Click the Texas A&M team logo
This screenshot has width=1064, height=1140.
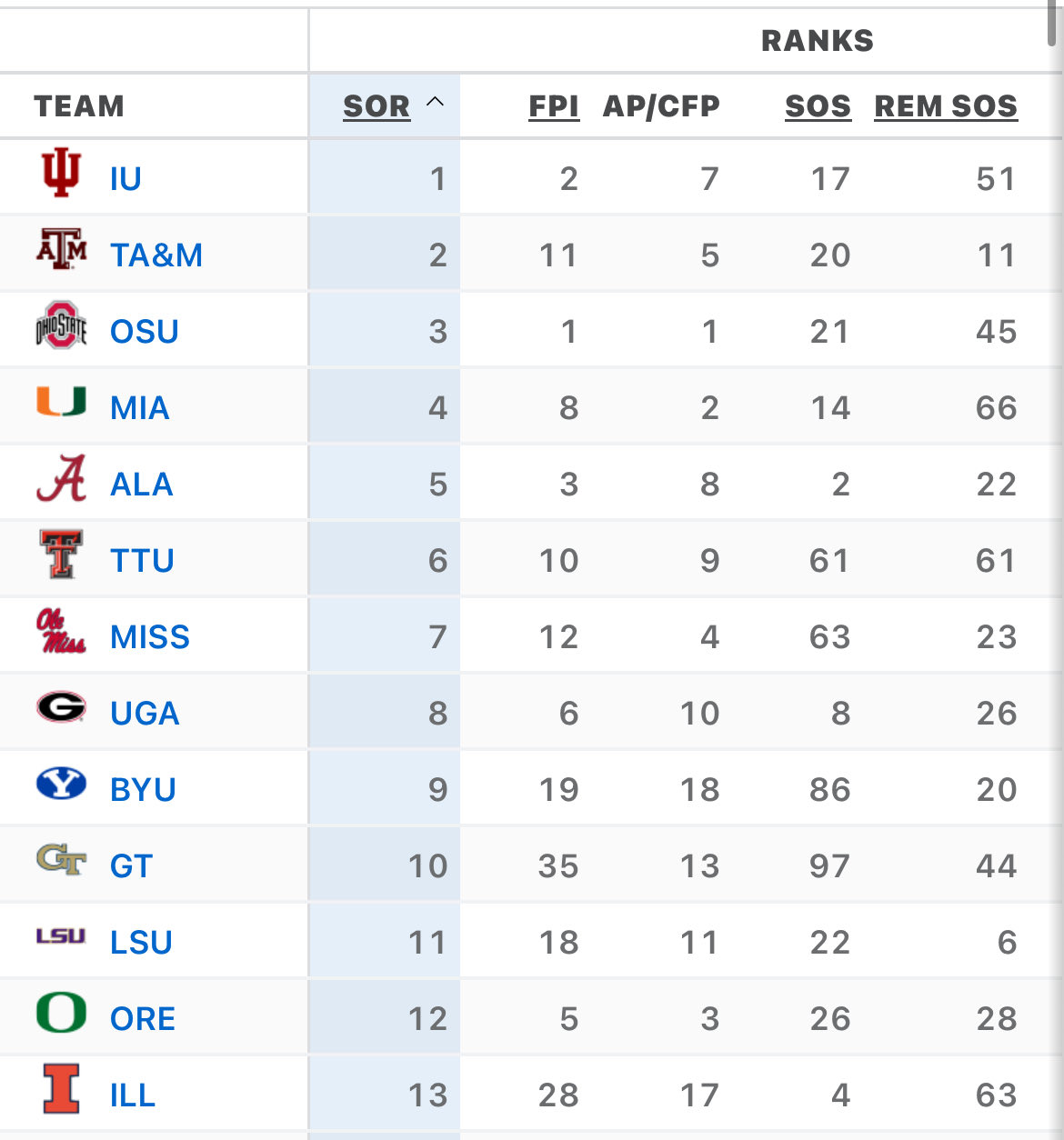[61, 249]
